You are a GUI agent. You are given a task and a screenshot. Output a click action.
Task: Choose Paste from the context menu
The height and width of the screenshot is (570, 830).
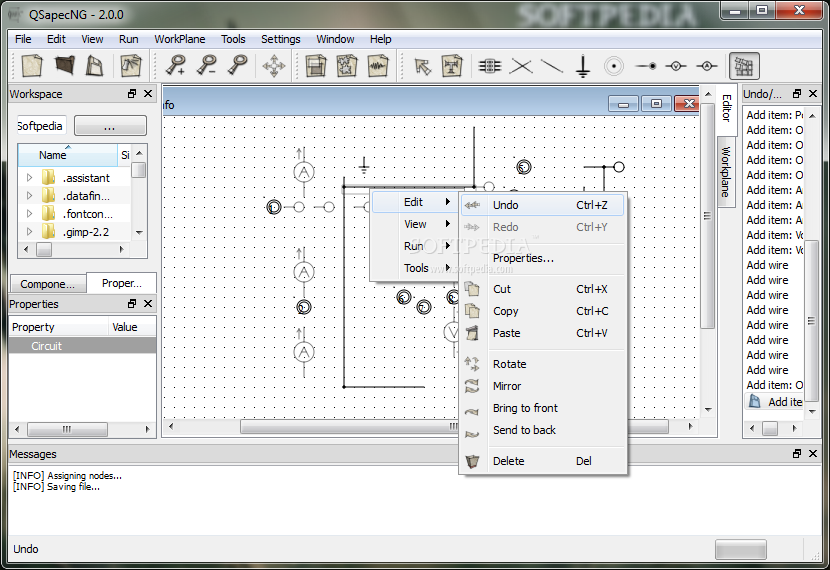(x=543, y=333)
